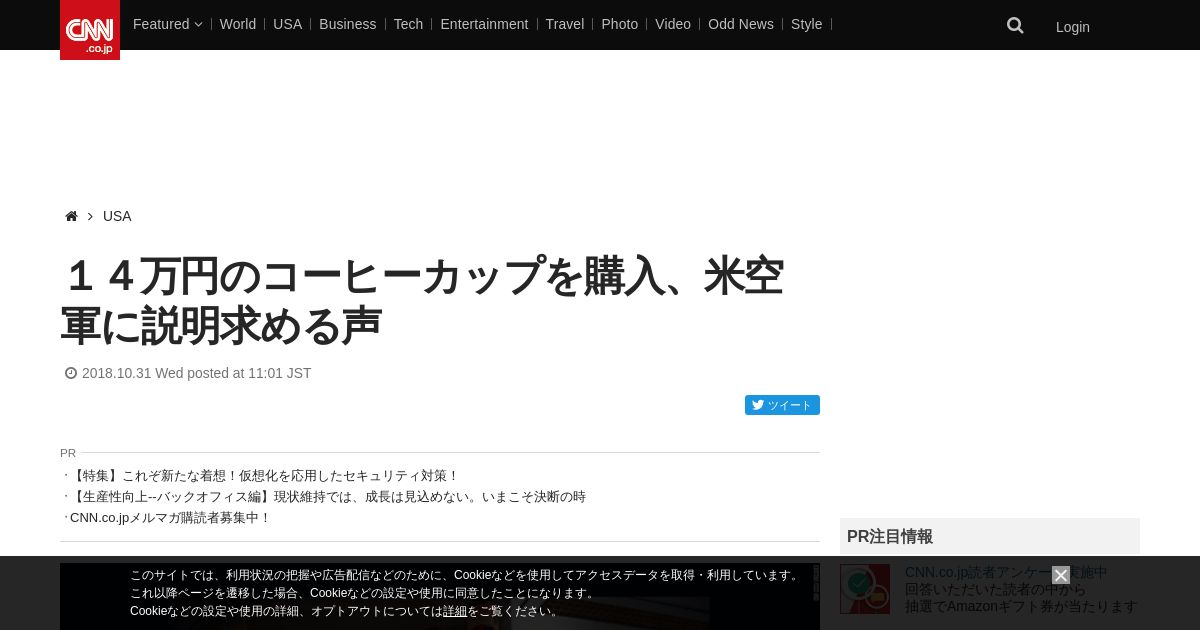Open PR link about 生産性向上 back office
Viewport: 1200px width, 630px height.
coord(328,497)
